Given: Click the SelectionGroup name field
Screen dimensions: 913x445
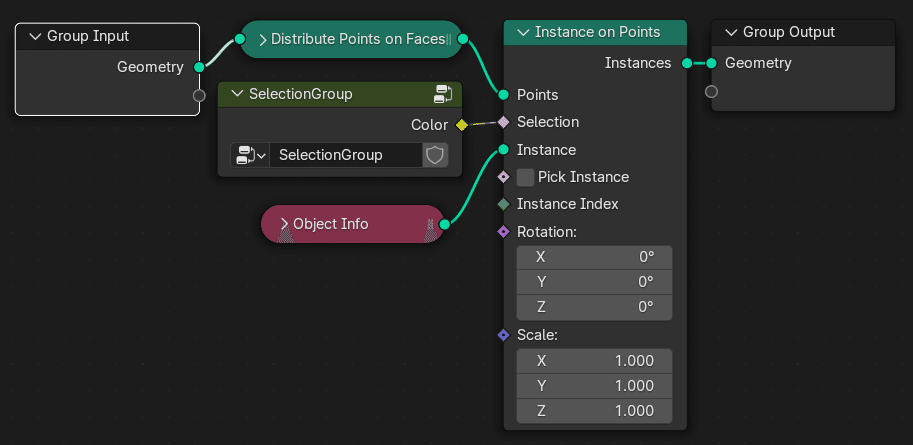Looking at the screenshot, I should [345, 155].
